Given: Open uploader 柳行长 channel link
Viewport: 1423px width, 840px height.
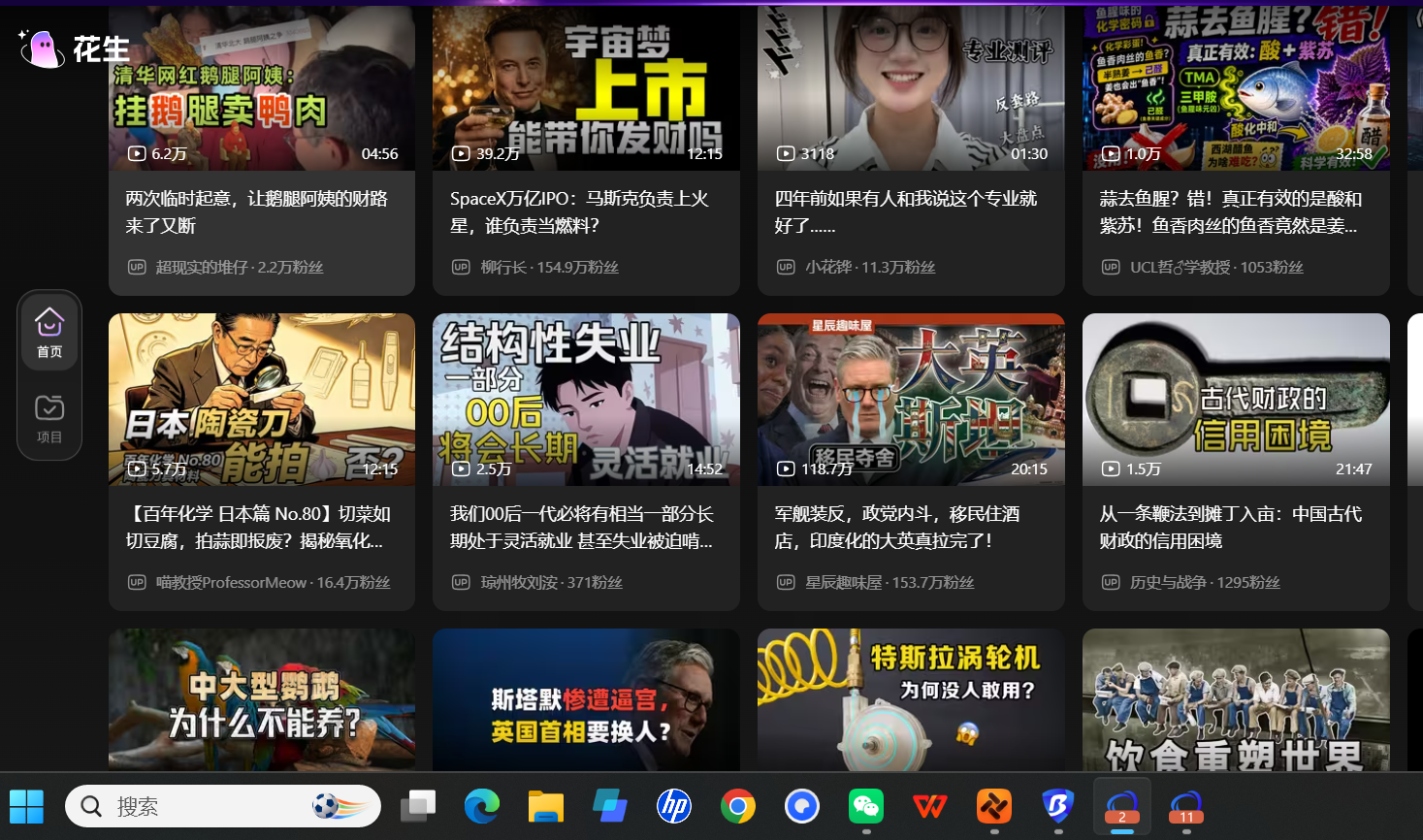Looking at the screenshot, I should click(x=503, y=267).
